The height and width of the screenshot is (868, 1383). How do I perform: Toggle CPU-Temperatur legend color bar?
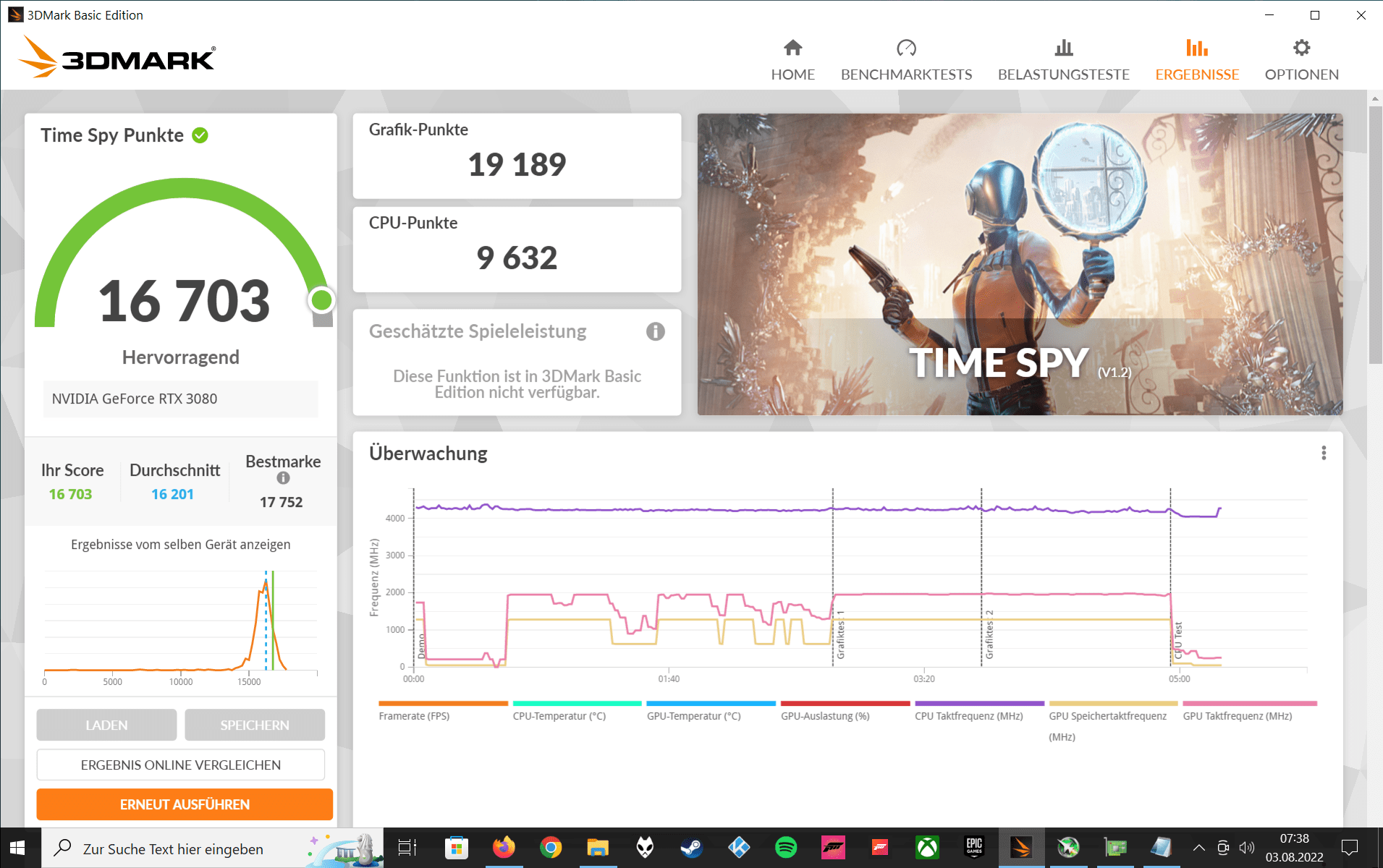[577, 703]
